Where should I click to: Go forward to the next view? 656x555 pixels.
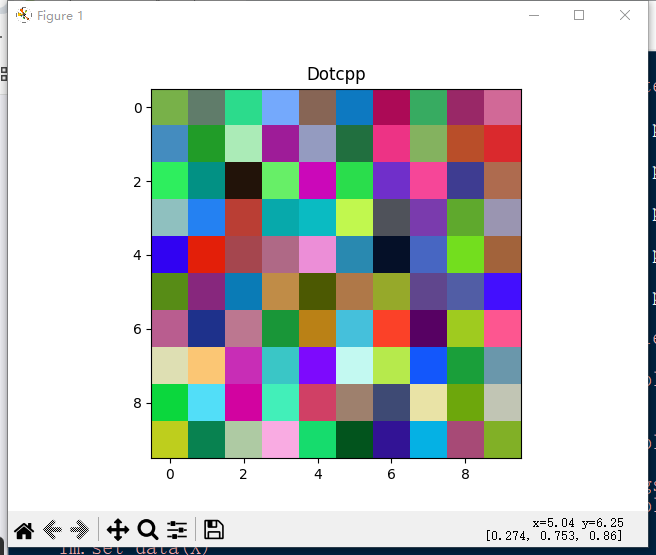pyautogui.click(x=79, y=530)
